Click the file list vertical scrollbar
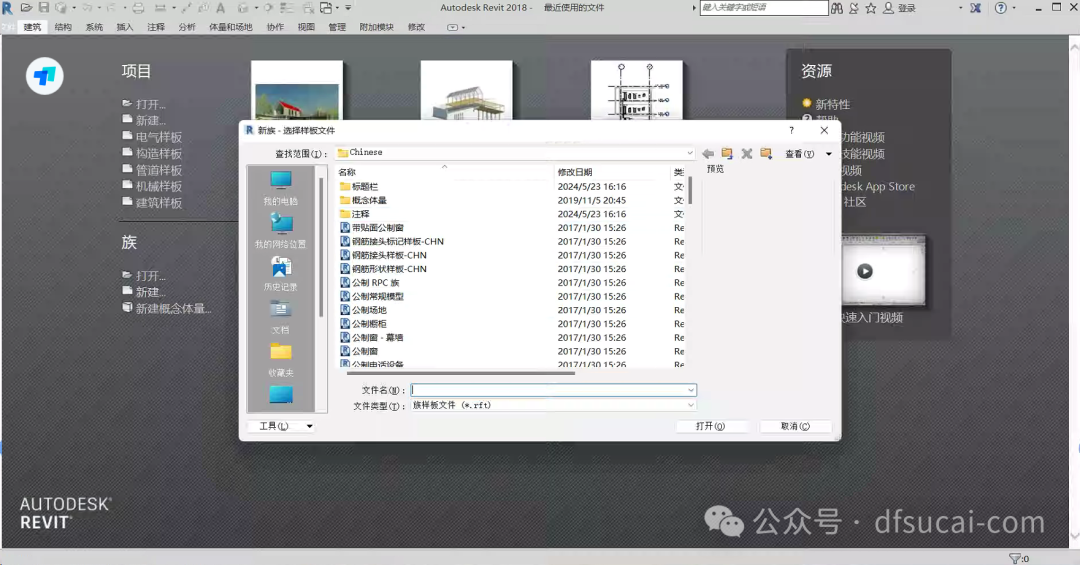The height and width of the screenshot is (565, 1080). click(x=689, y=189)
